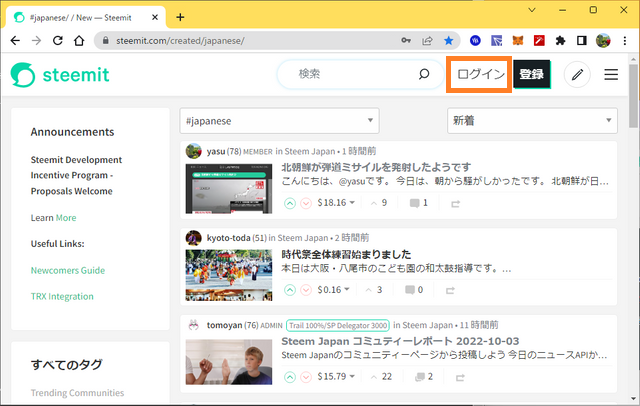The width and height of the screenshot is (640, 406).
Task: Open 北朝鮮が弾道ミサイル post title
Action: [x=376, y=167]
